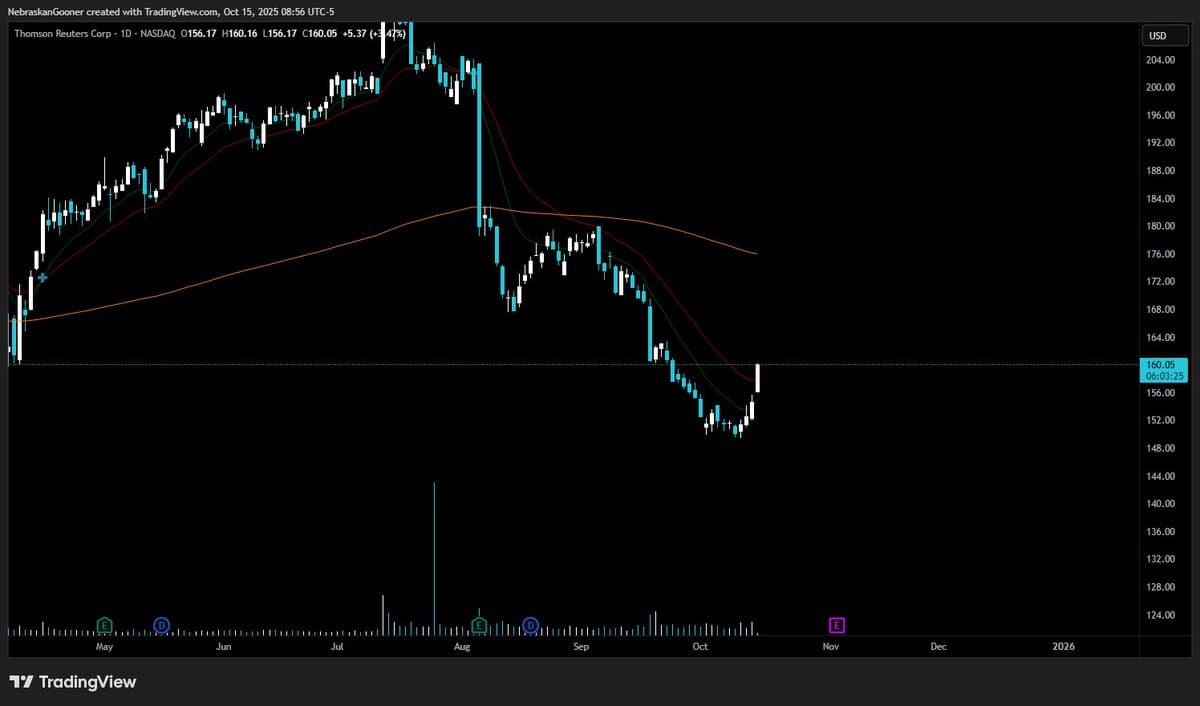The width and height of the screenshot is (1200, 706).
Task: Click the 160.05 price label on the scale
Action: point(1163,366)
